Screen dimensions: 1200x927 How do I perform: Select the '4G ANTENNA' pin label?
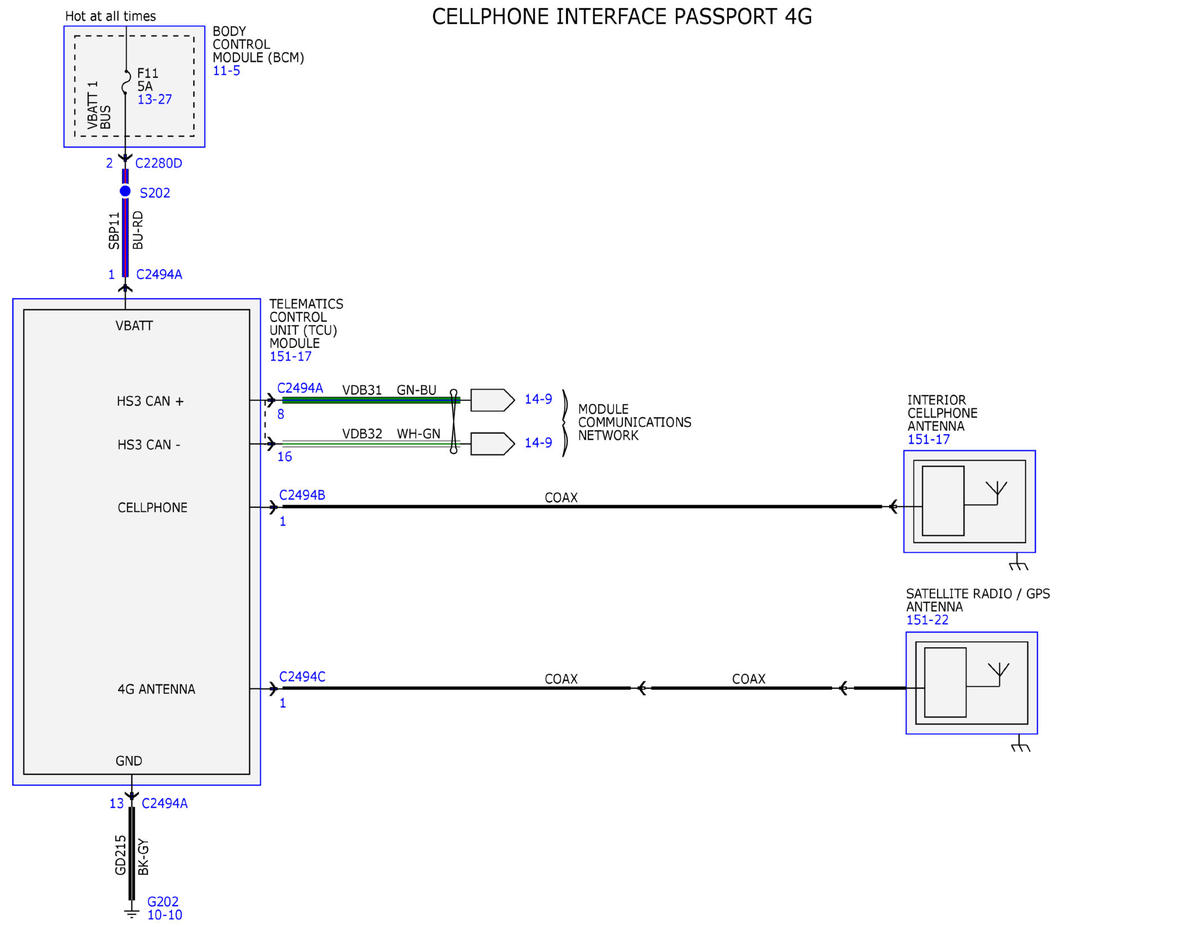pyautogui.click(x=156, y=690)
